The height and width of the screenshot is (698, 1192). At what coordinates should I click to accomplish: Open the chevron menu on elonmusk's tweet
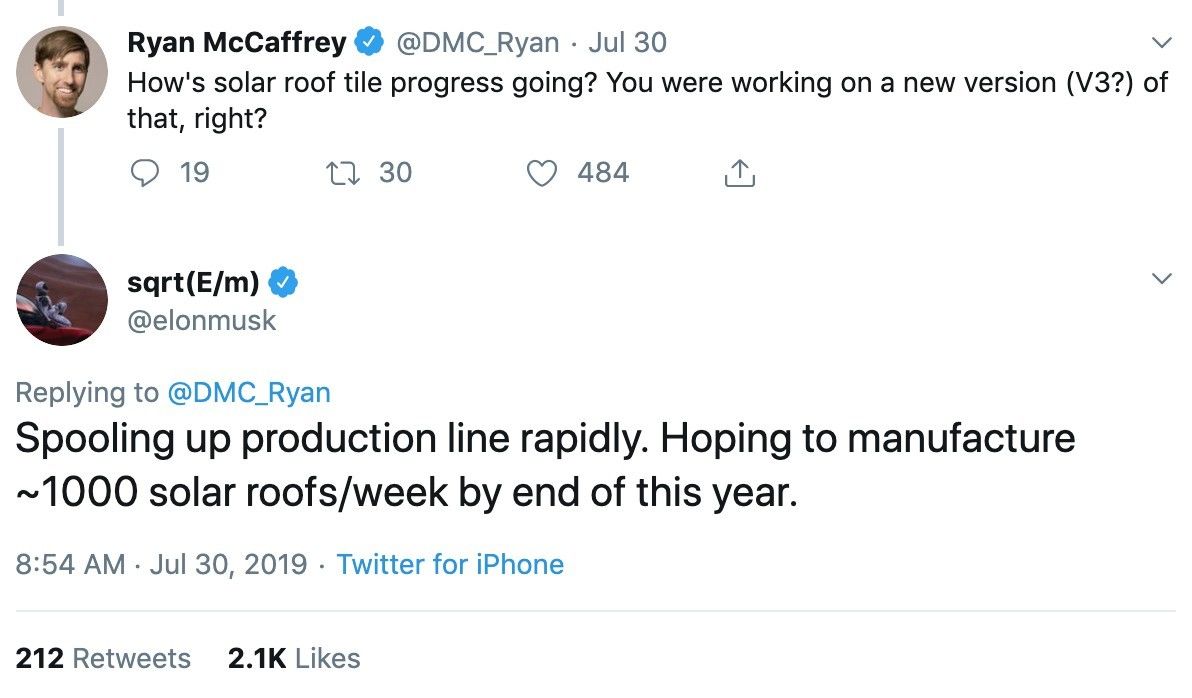[x=1161, y=278]
